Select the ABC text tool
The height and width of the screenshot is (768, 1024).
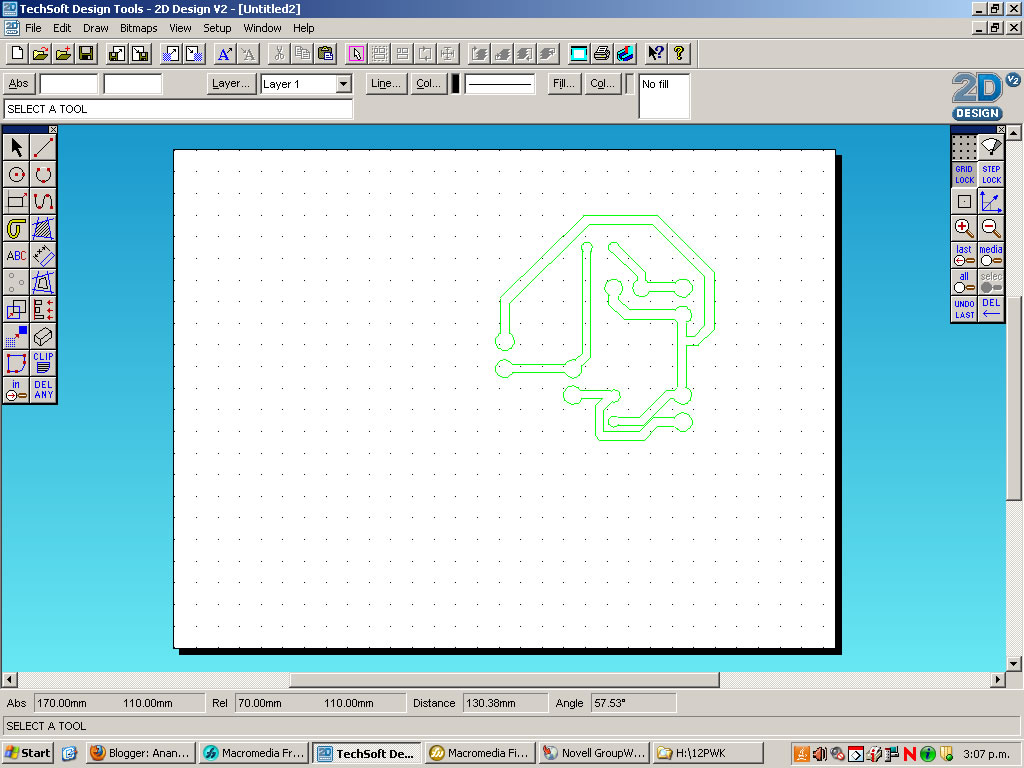pos(16,256)
